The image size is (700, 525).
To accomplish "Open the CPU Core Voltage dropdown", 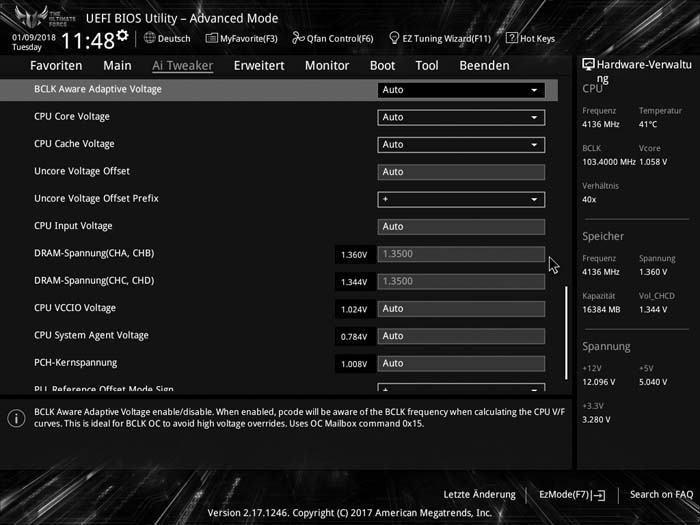I will point(461,117).
